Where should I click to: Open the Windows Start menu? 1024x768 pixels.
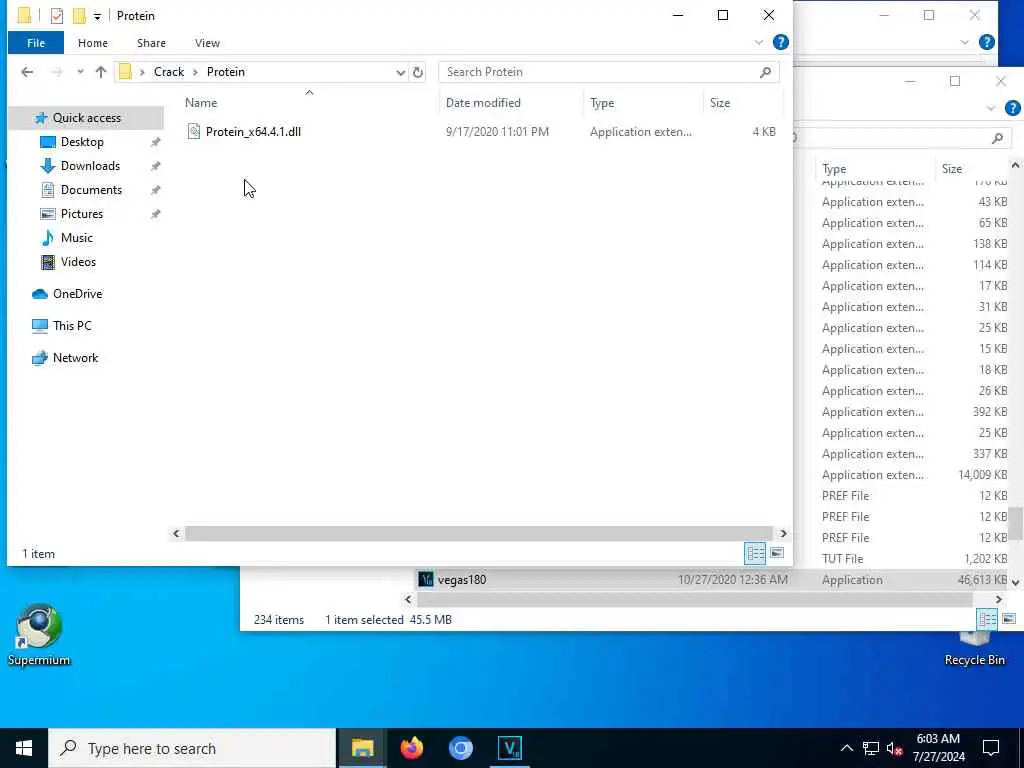pyautogui.click(x=24, y=748)
